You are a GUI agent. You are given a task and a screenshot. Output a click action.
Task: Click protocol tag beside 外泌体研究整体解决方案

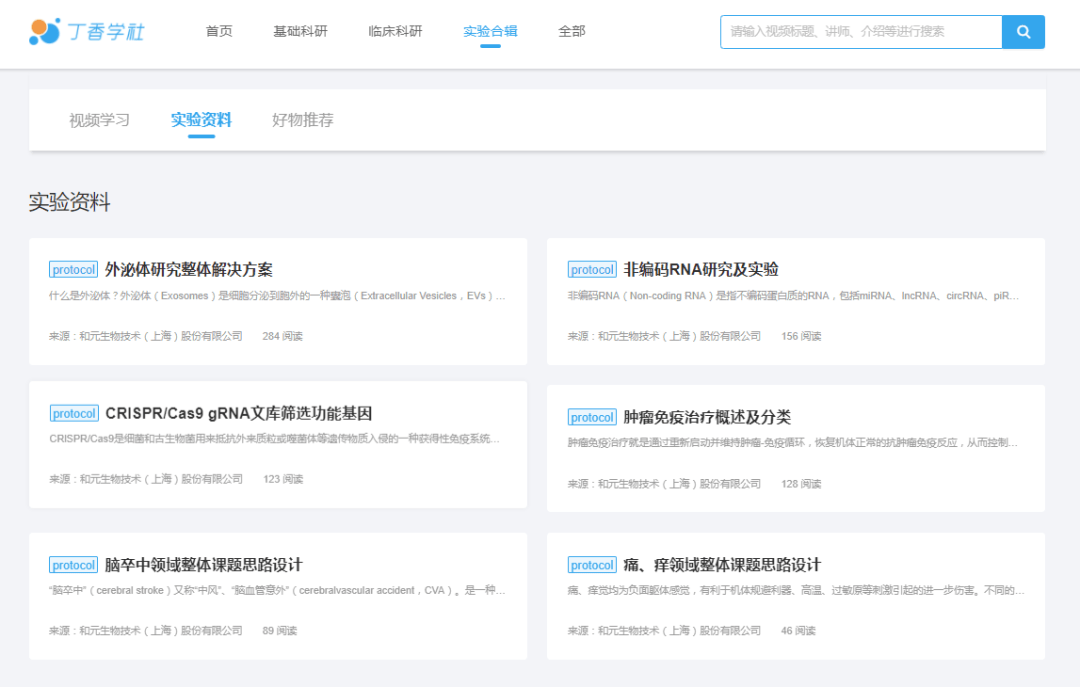tap(73, 270)
